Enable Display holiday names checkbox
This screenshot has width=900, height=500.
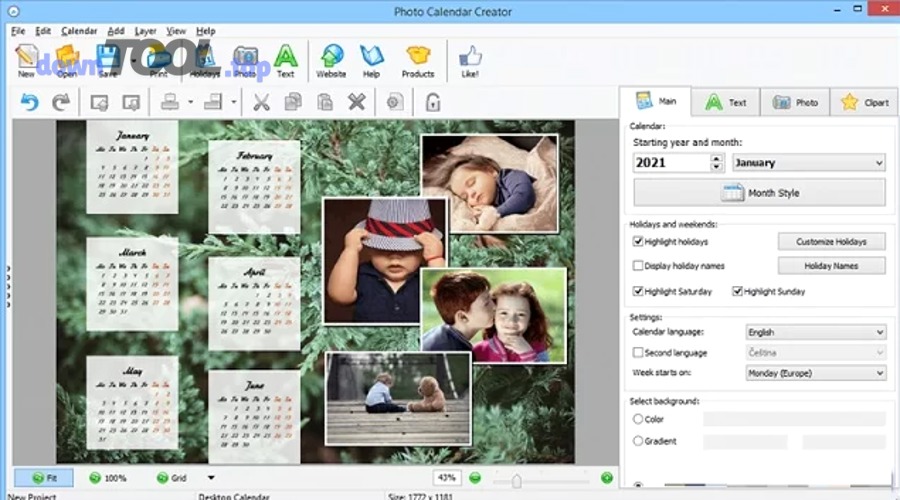pyautogui.click(x=638, y=266)
